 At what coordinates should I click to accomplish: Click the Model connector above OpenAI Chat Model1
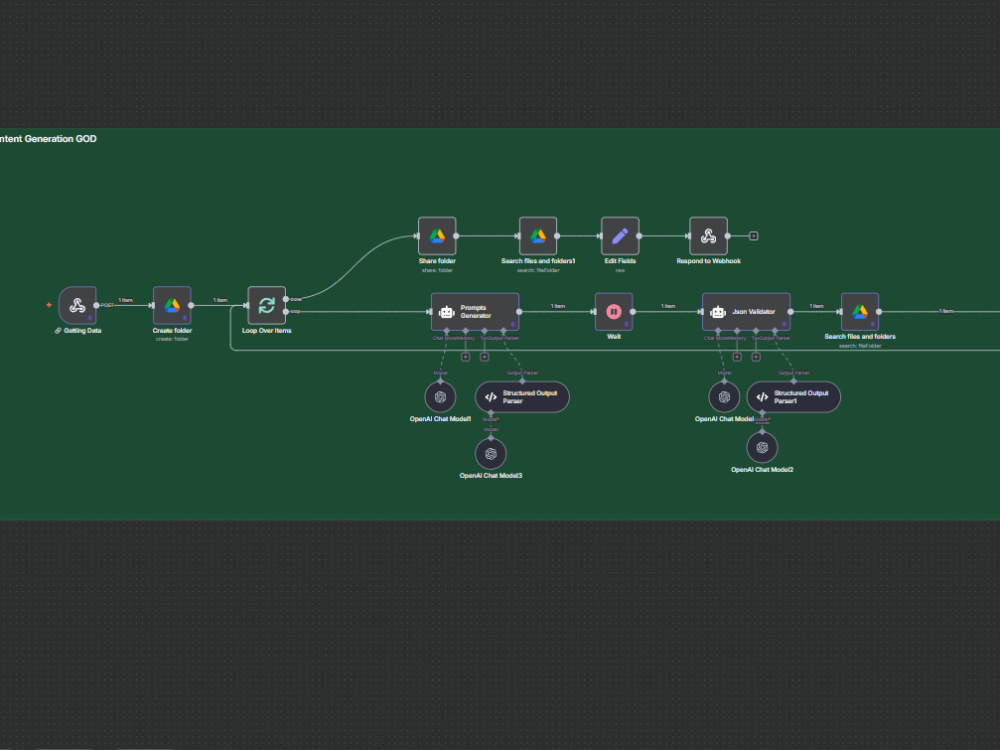[x=440, y=381]
